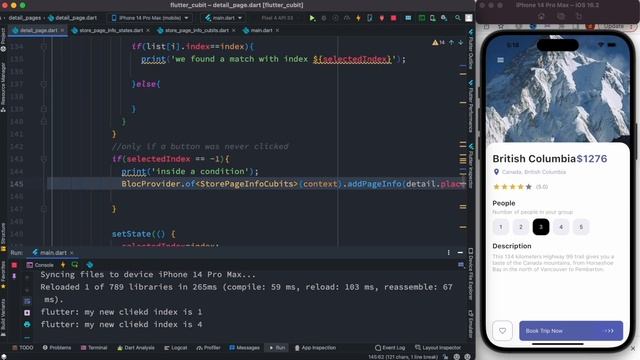Close the main.dart editor tab
Screen dimensions: 640x360
coord(277,31)
